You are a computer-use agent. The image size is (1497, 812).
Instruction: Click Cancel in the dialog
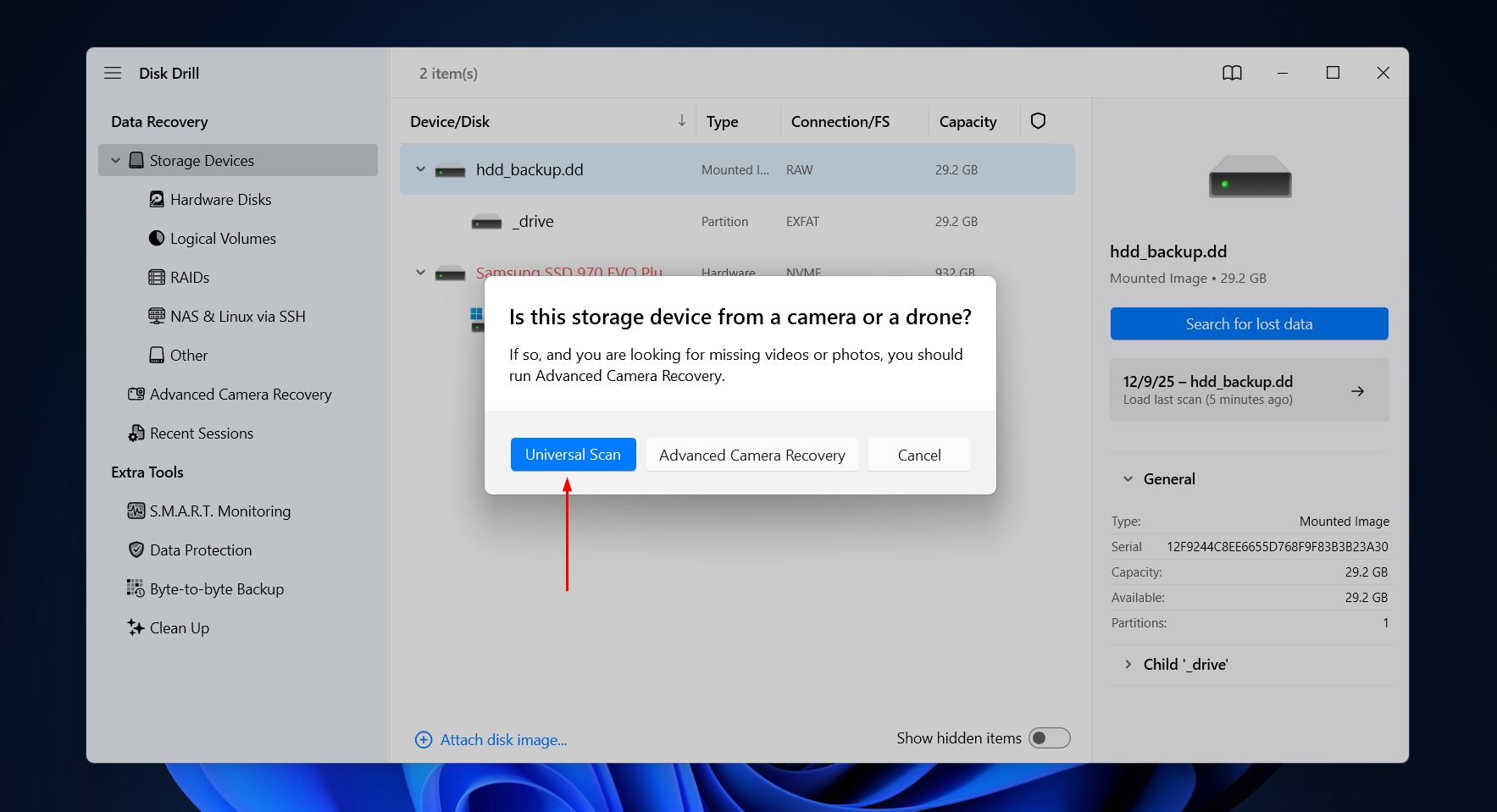pos(918,456)
